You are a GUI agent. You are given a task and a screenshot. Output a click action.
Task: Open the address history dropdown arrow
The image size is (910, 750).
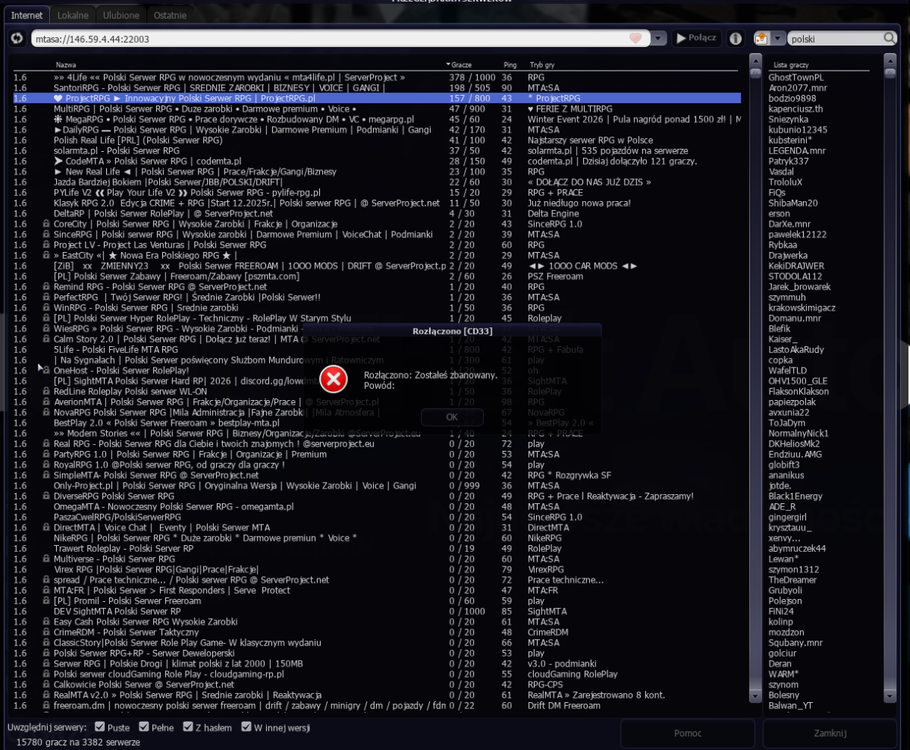tap(658, 38)
